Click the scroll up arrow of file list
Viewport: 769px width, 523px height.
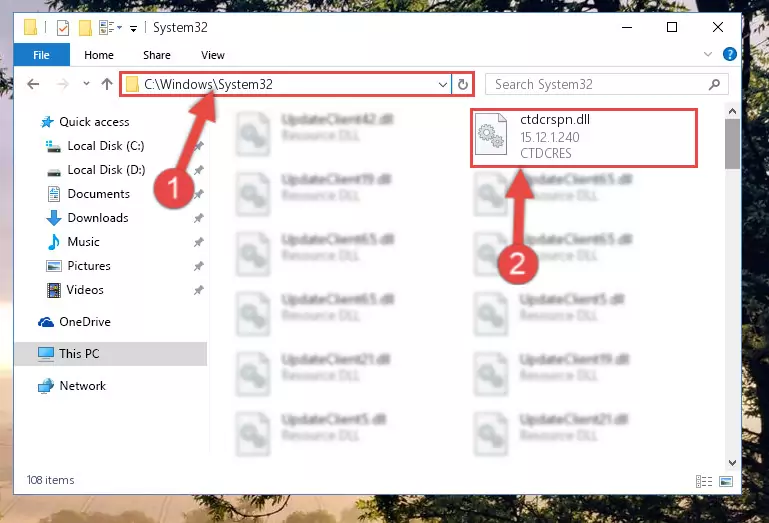click(732, 111)
